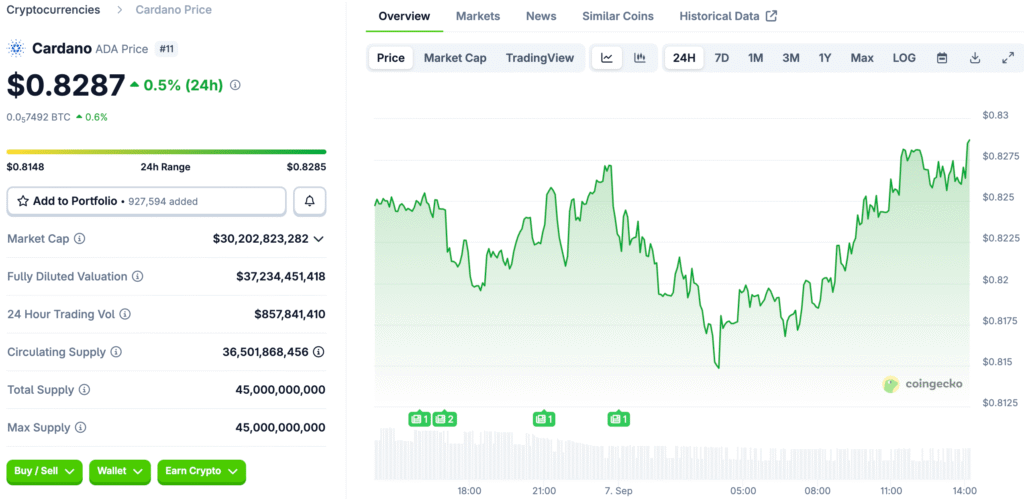This screenshot has width=1024, height=499.
Task: Open the Overview tab
Action: (x=404, y=16)
